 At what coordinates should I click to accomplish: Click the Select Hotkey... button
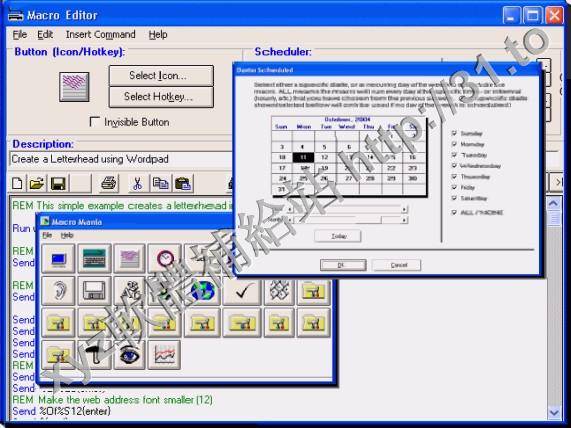(x=161, y=97)
